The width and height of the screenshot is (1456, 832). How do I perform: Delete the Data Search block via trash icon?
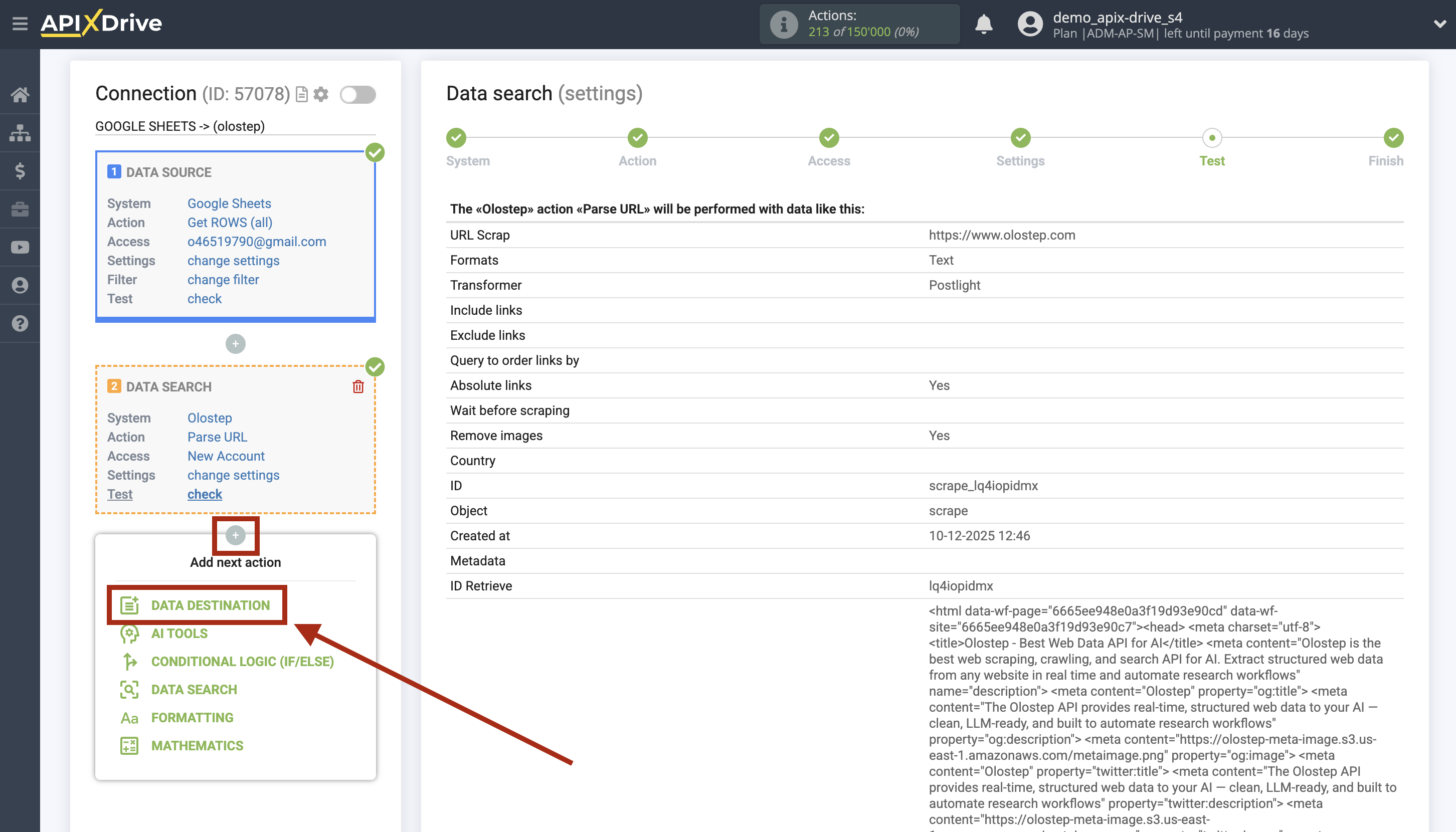click(x=358, y=386)
